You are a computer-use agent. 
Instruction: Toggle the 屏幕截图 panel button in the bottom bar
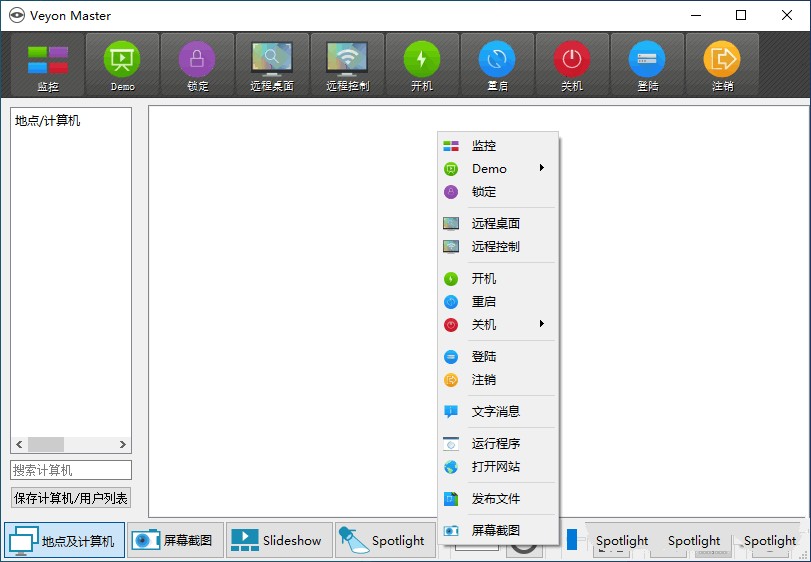(x=175, y=540)
